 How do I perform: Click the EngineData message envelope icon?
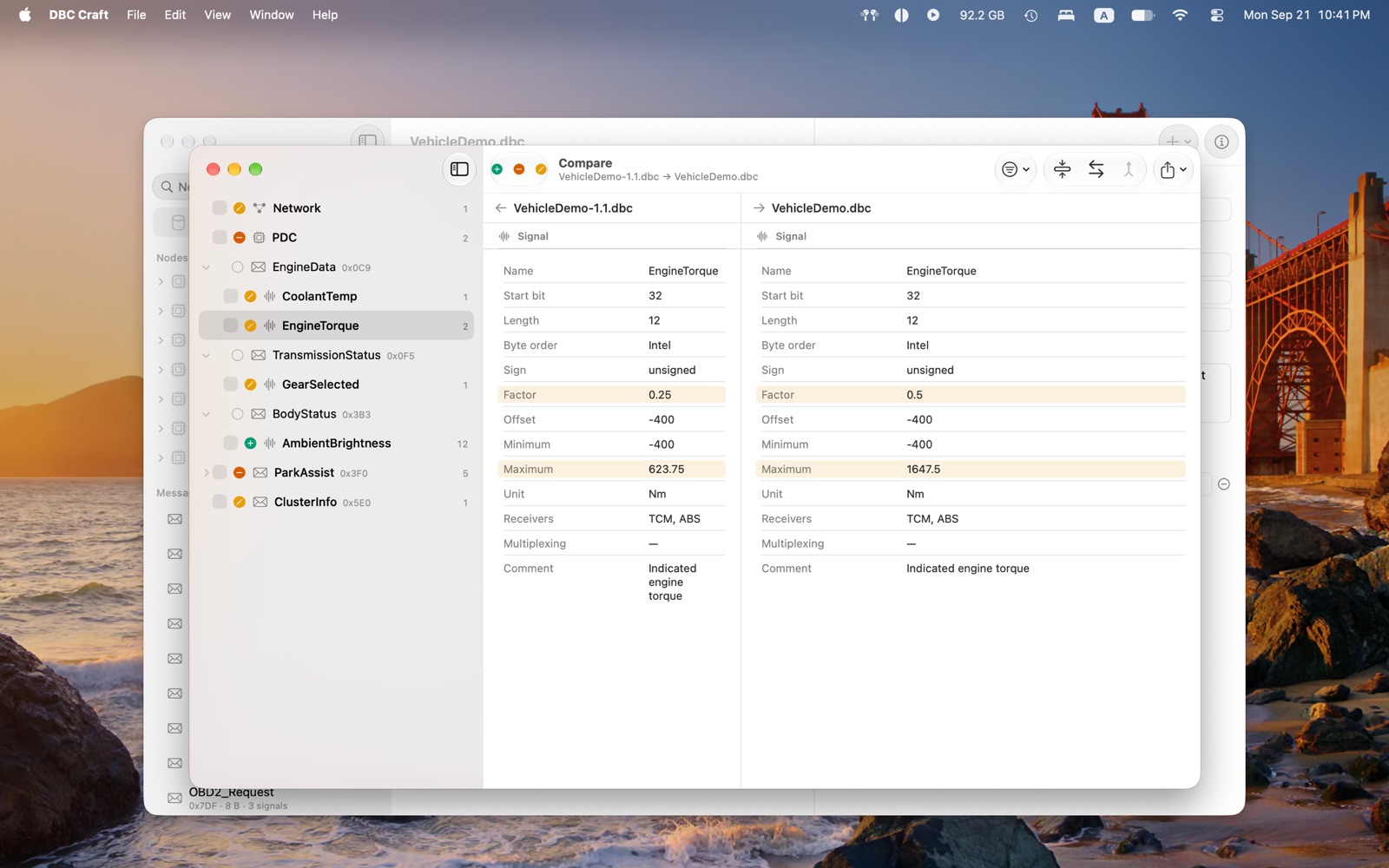(259, 267)
